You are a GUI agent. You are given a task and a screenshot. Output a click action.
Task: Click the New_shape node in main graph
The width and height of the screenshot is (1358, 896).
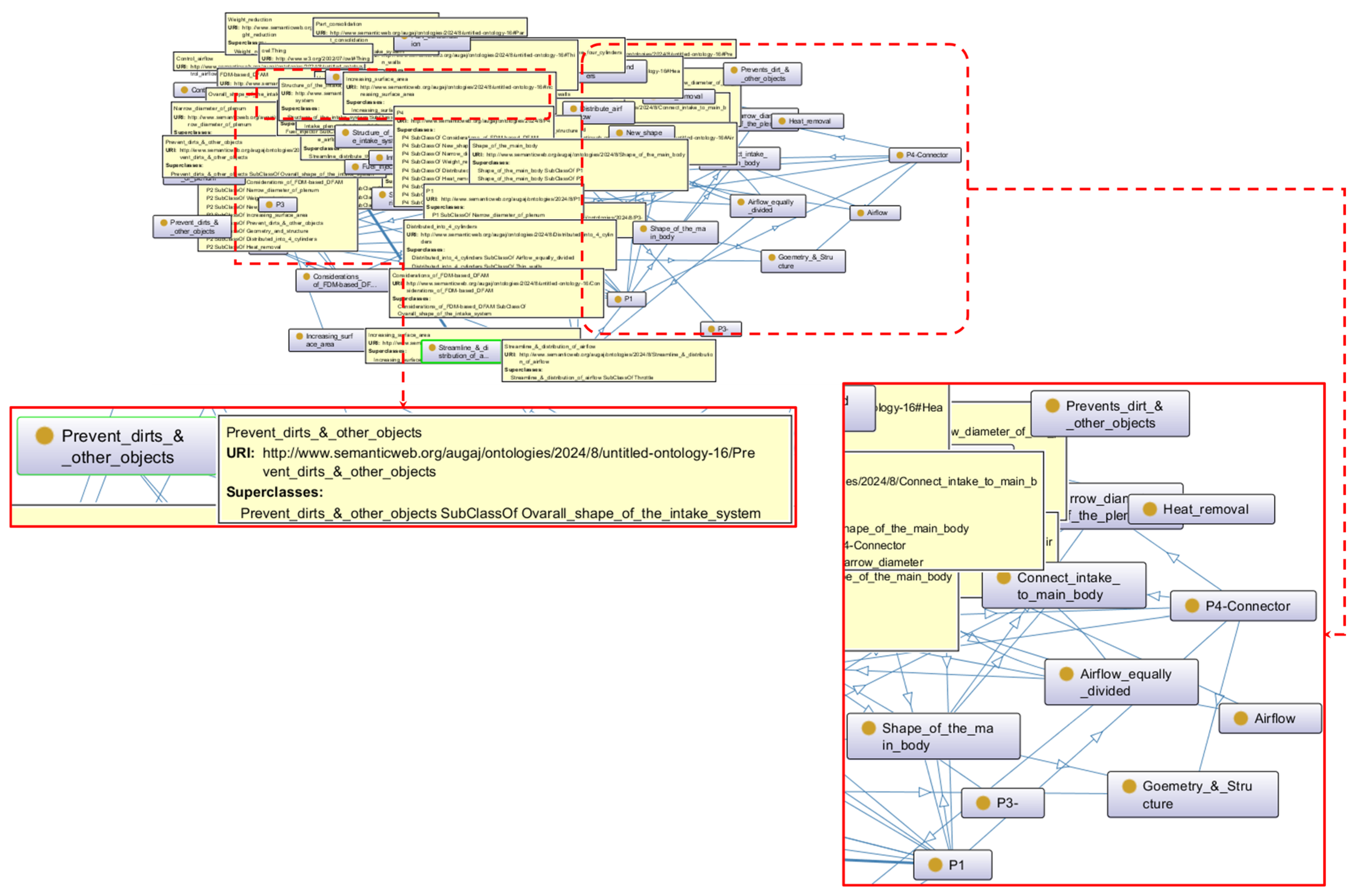coord(643,133)
